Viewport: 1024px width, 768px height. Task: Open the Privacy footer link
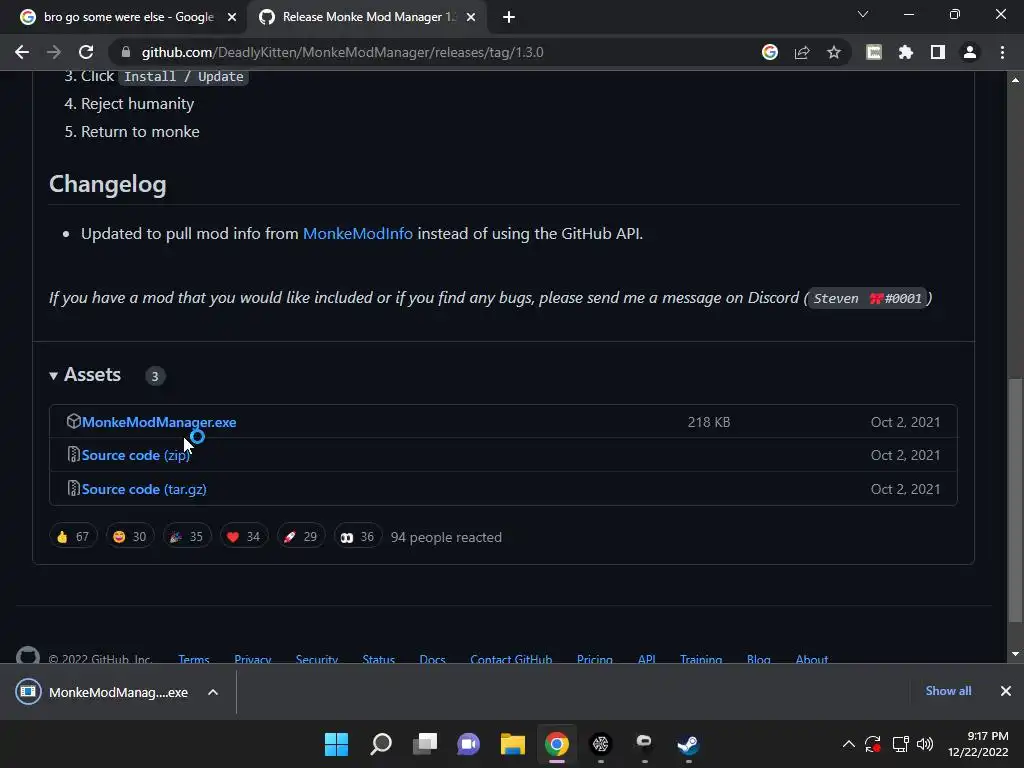pyautogui.click(x=253, y=659)
